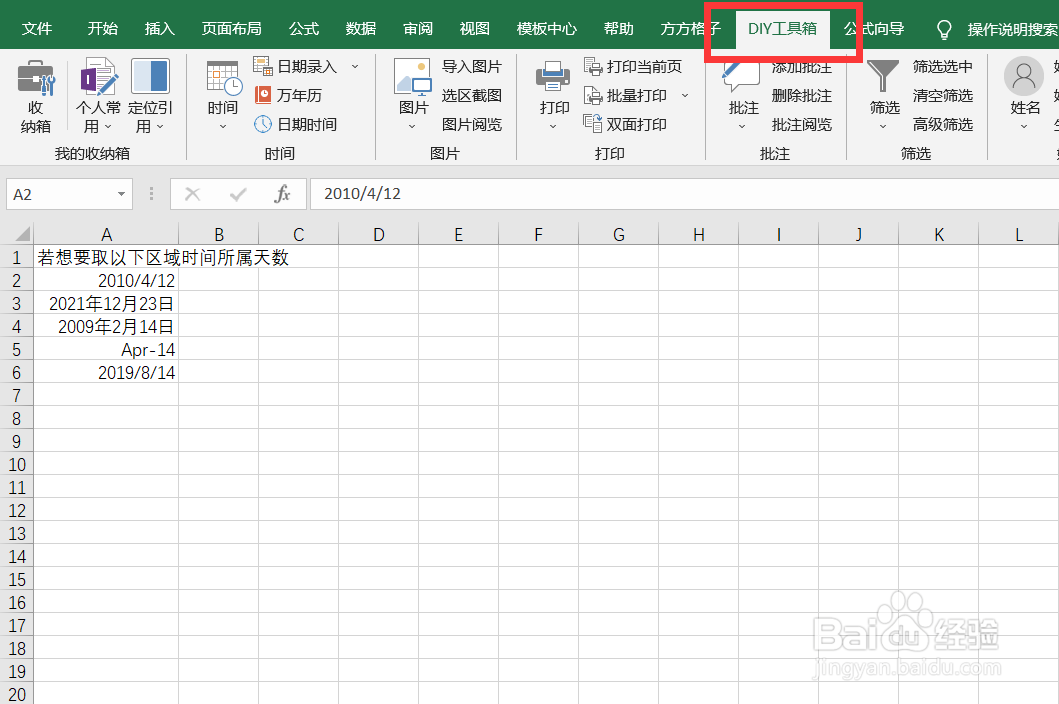
Task: Click the formula bar confirm checkmark
Action: [238, 195]
